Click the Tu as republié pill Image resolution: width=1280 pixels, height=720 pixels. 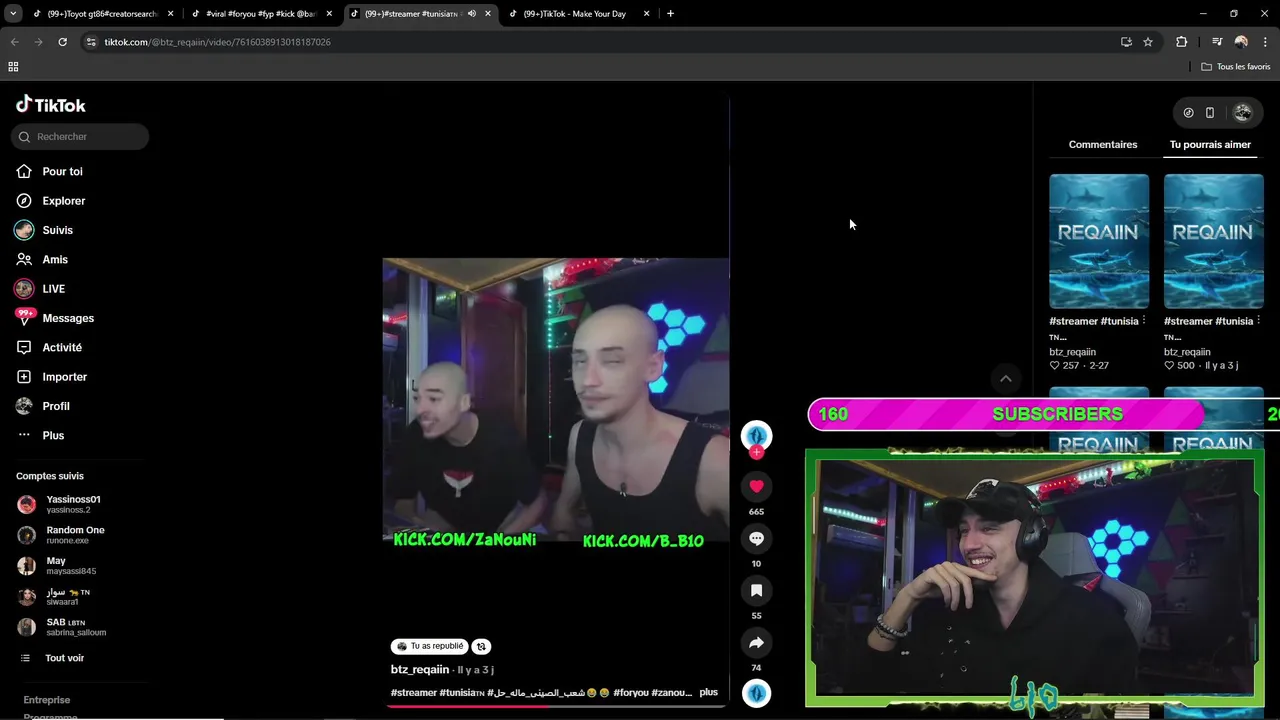click(429, 646)
